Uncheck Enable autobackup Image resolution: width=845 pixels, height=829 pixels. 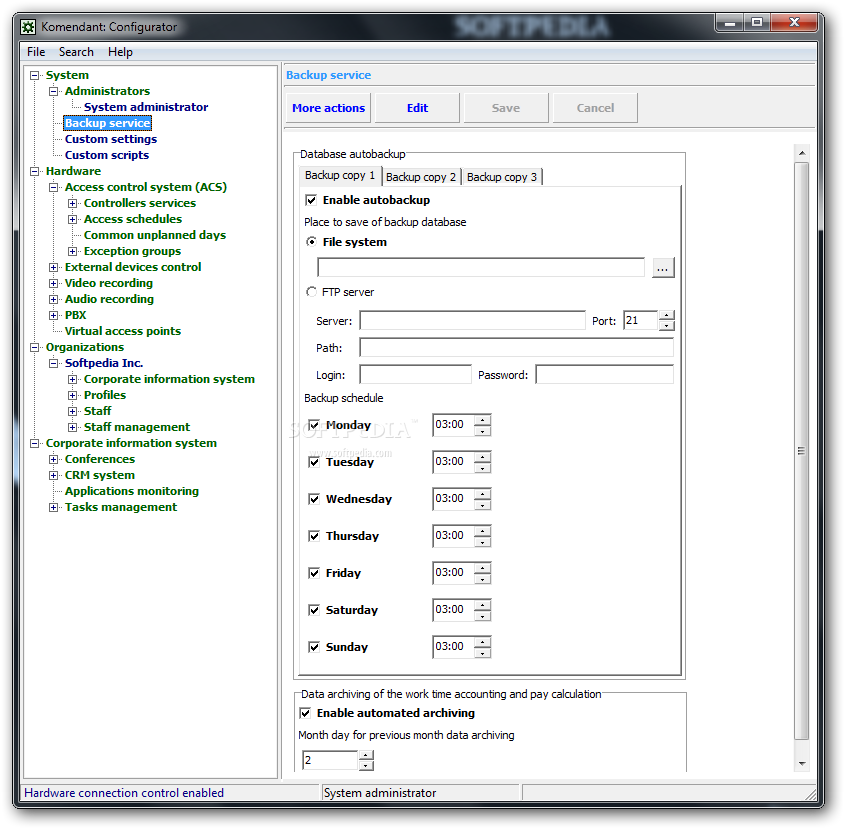coord(311,201)
